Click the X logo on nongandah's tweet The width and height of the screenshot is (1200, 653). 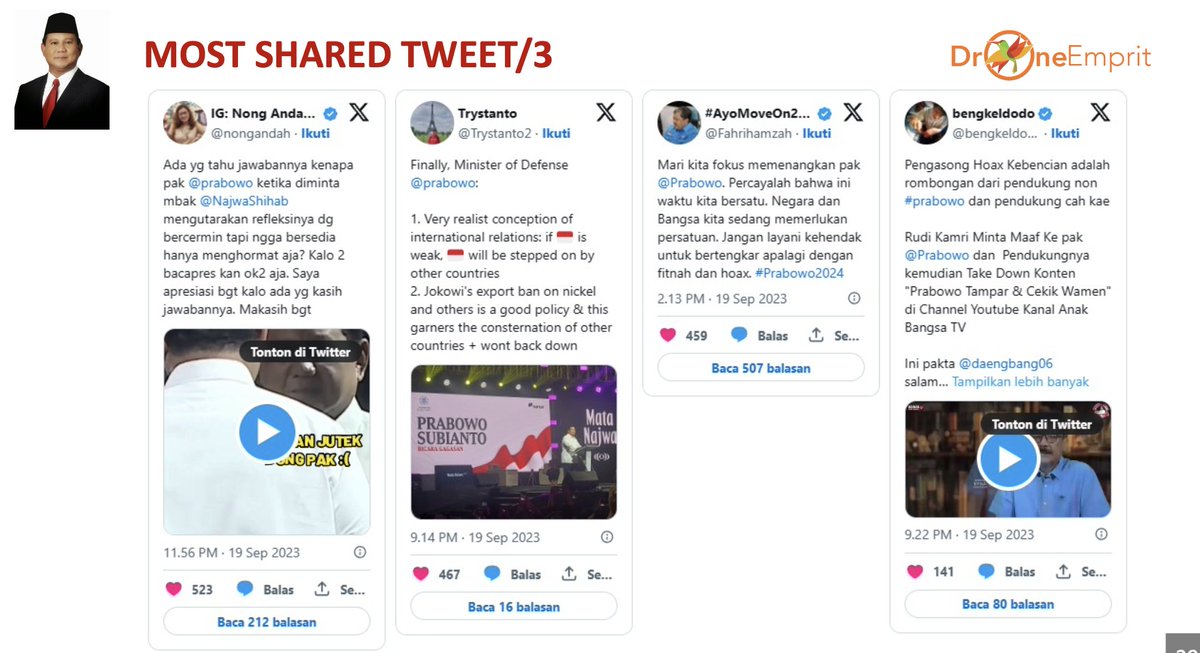358,112
